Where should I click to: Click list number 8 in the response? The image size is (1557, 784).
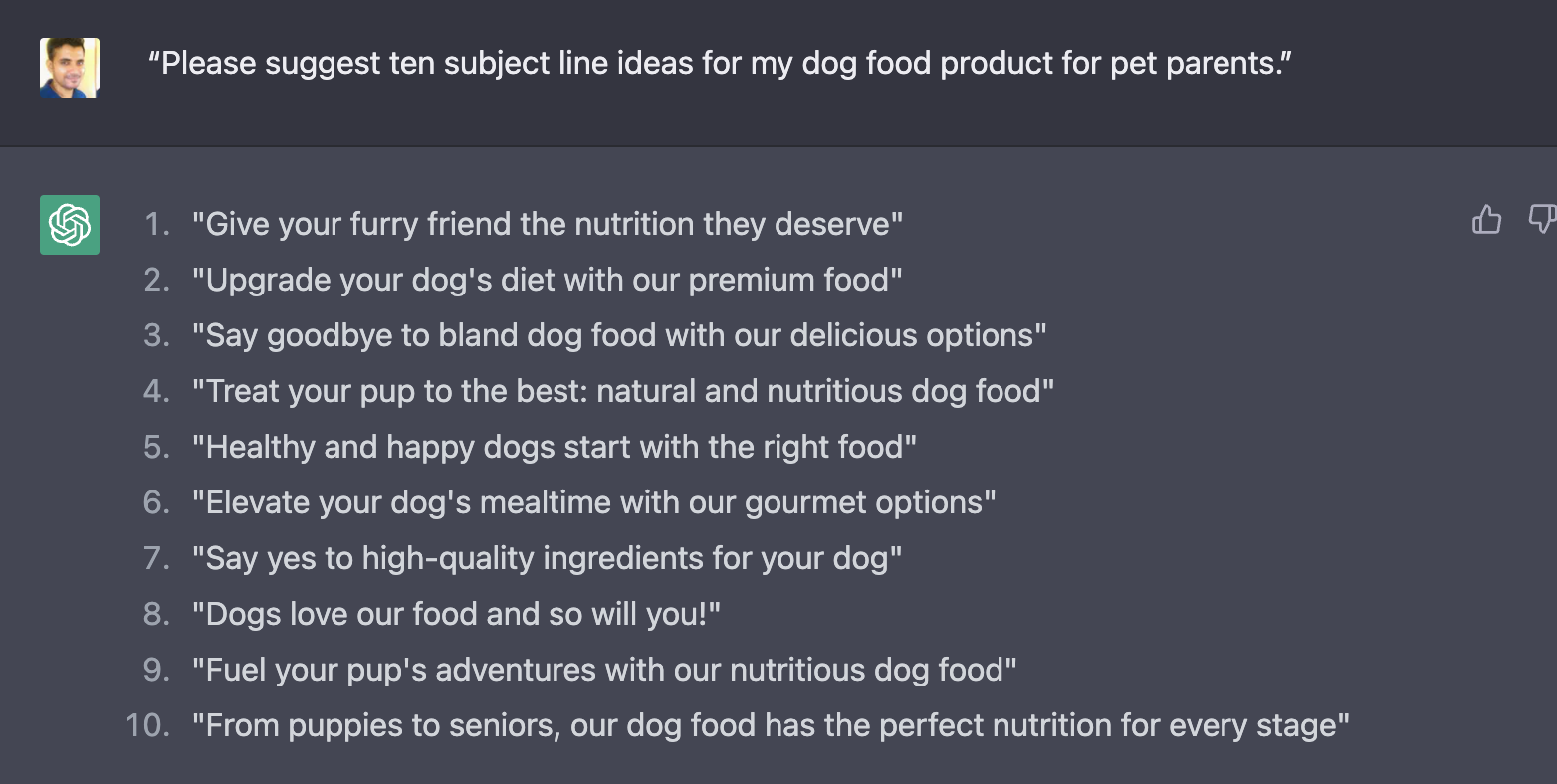[x=157, y=614]
